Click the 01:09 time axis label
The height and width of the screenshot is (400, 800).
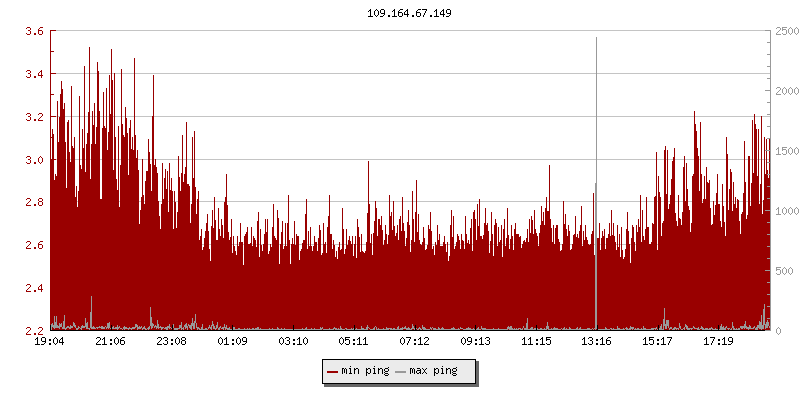(x=232, y=342)
